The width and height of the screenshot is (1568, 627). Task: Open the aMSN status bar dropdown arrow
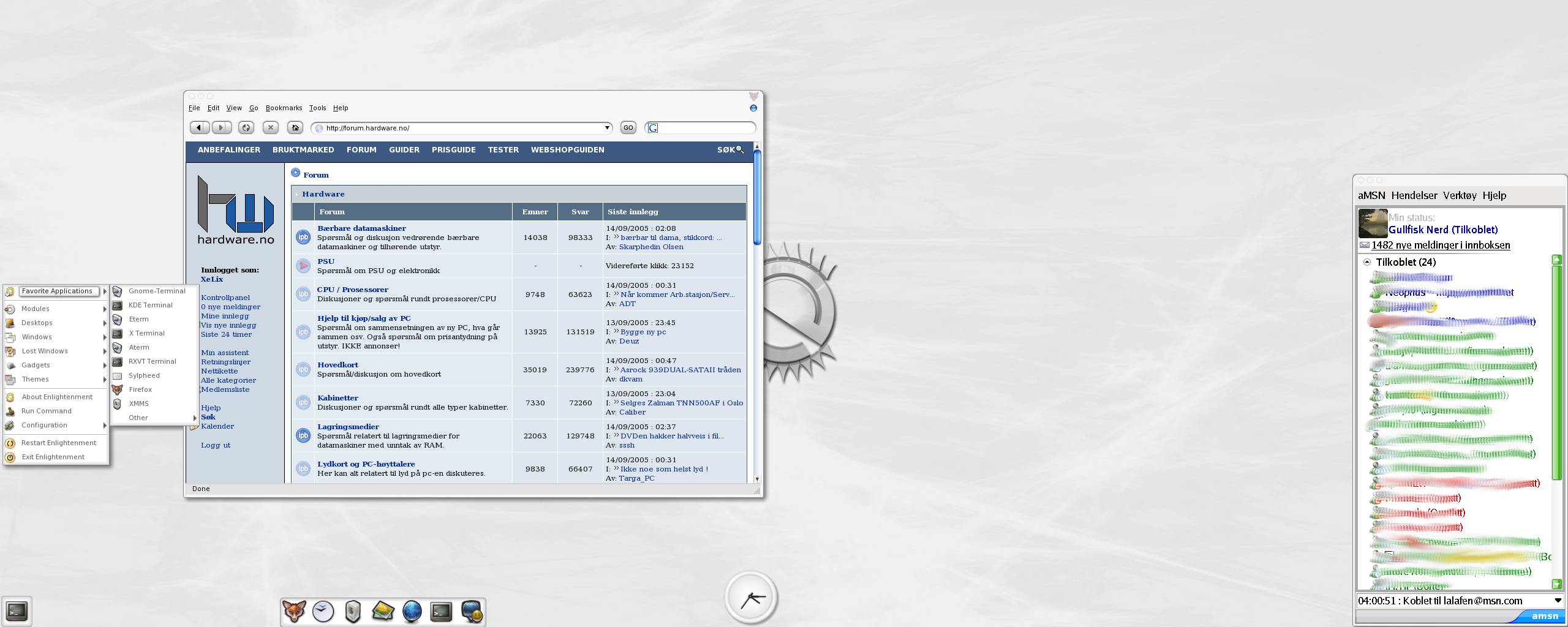coord(1558,601)
